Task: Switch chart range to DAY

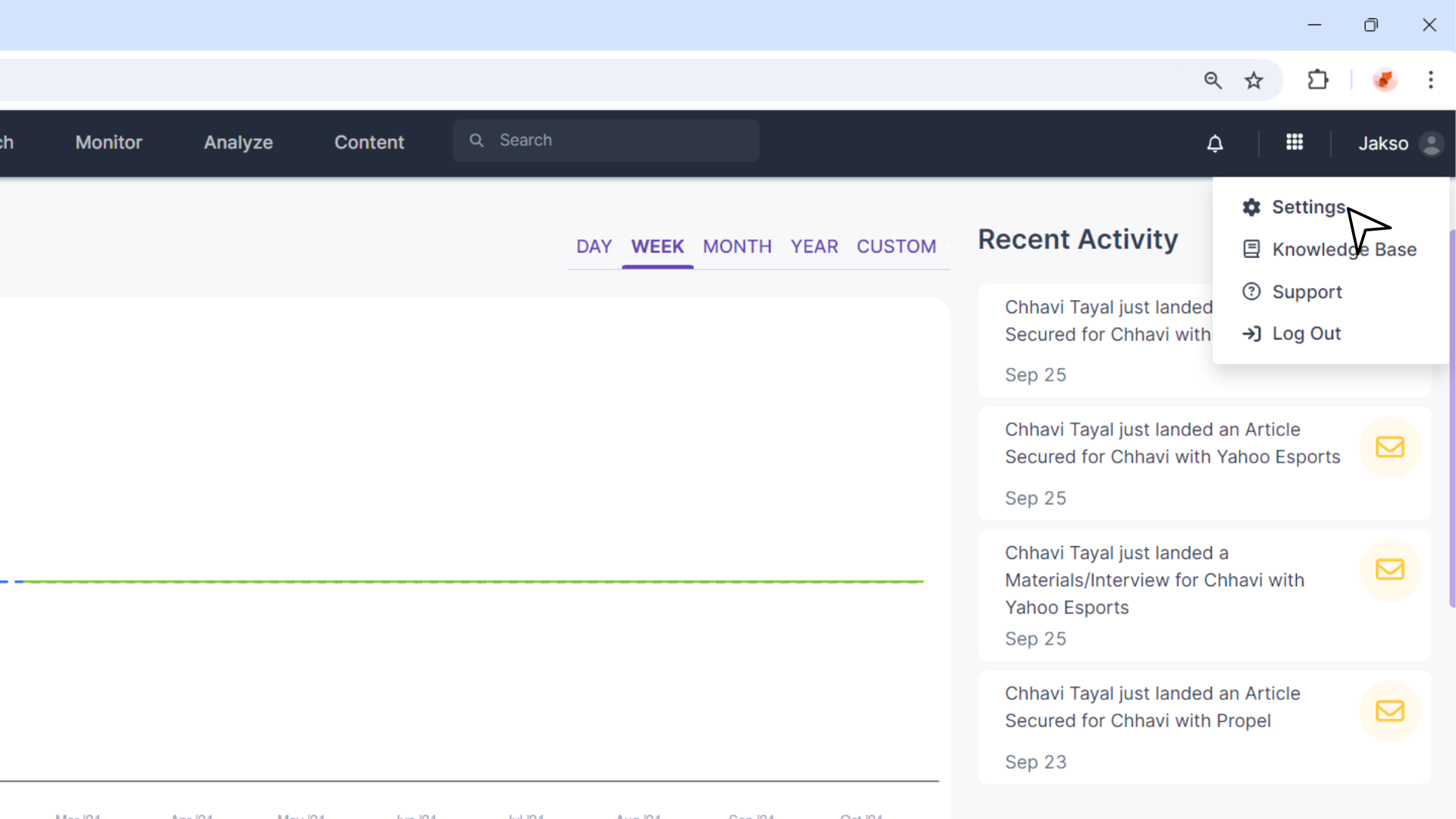Action: pyautogui.click(x=594, y=246)
